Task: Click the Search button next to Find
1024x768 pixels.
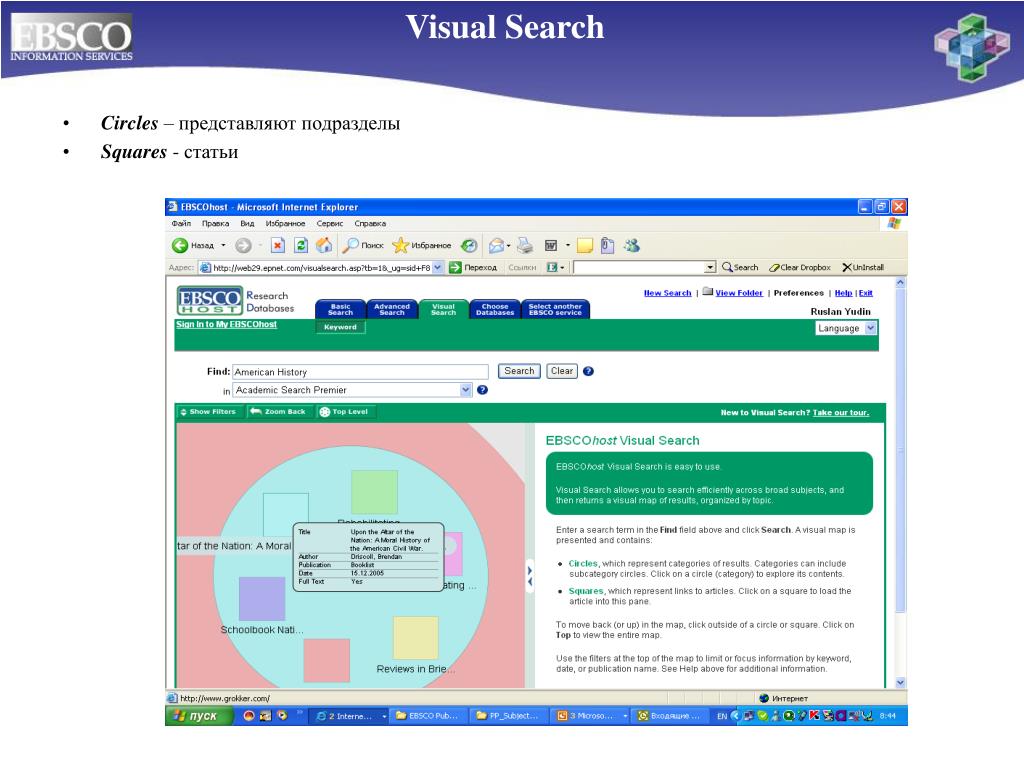Action: coord(519,371)
